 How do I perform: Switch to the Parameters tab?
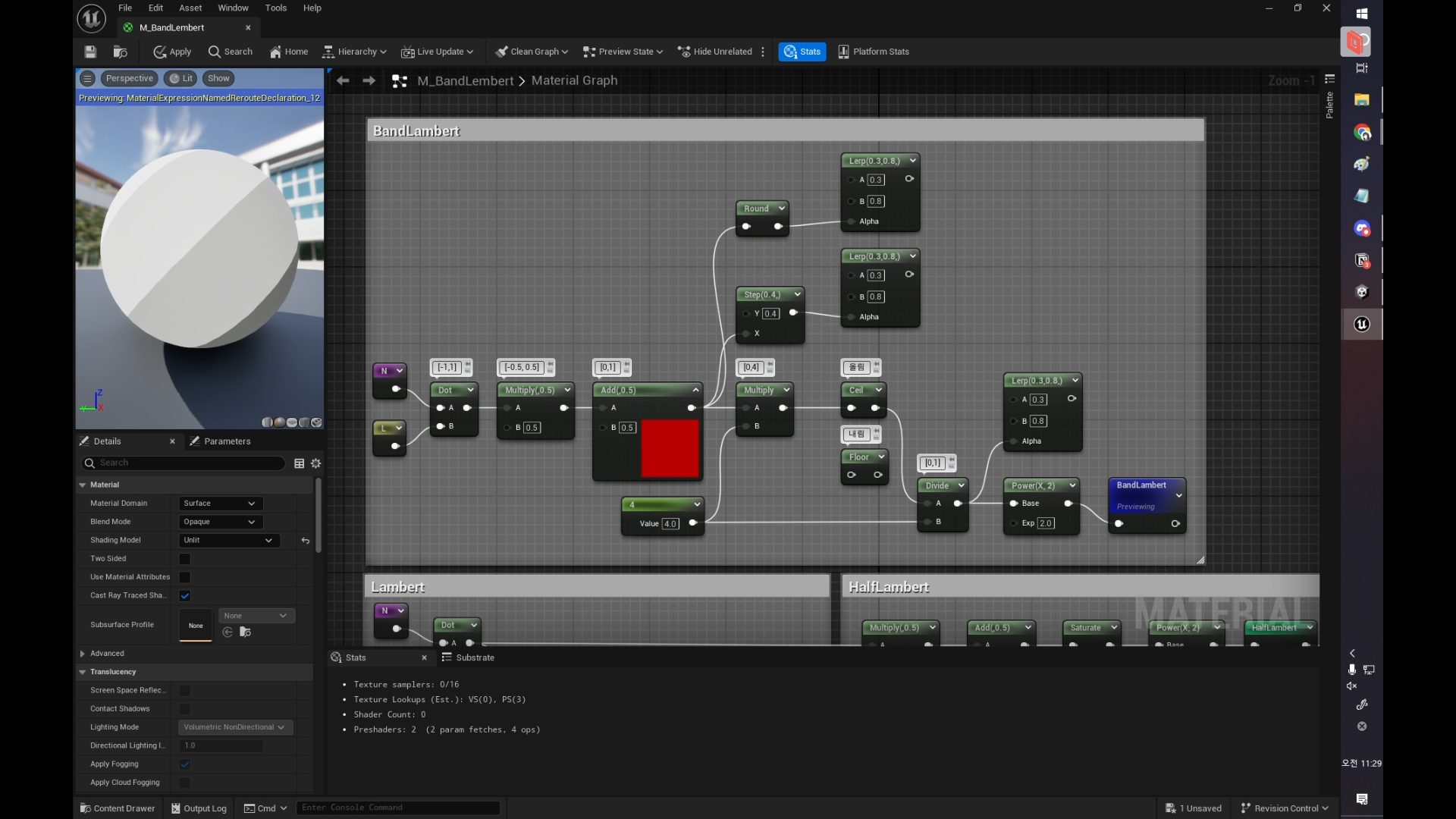[x=221, y=441]
